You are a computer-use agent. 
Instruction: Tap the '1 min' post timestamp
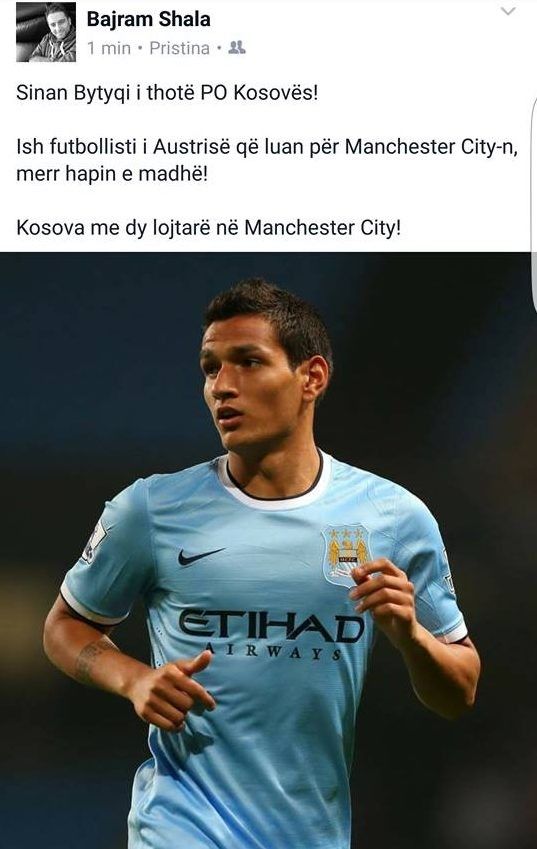(x=109, y=48)
